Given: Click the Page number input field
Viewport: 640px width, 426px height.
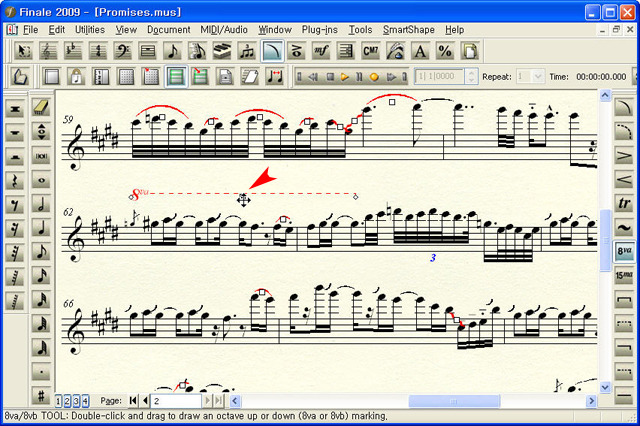Looking at the screenshot, I should (176, 401).
